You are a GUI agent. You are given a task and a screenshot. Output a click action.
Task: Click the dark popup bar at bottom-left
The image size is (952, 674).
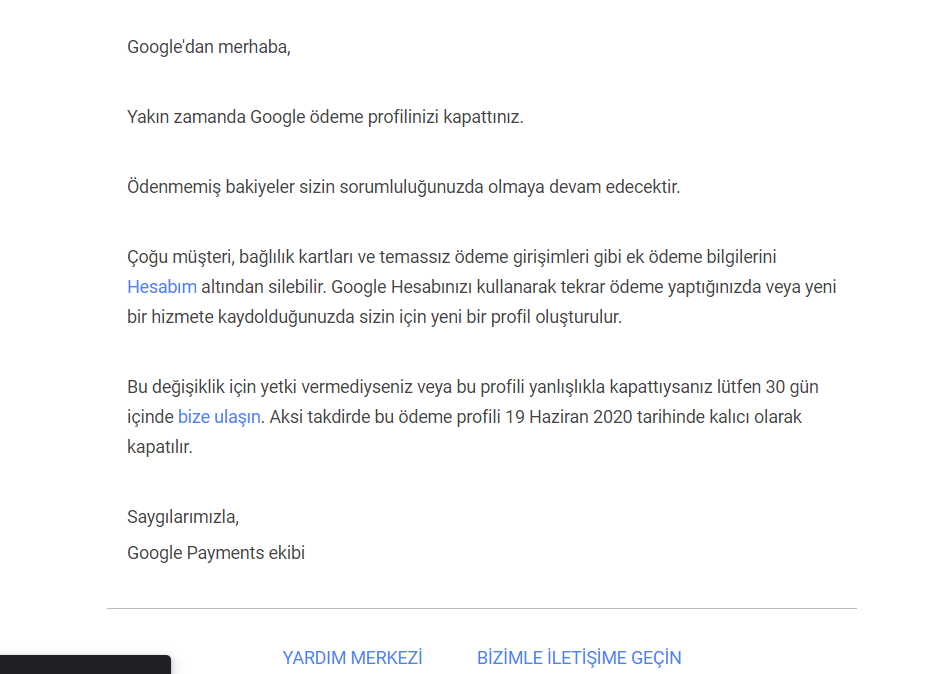pyautogui.click(x=85, y=665)
